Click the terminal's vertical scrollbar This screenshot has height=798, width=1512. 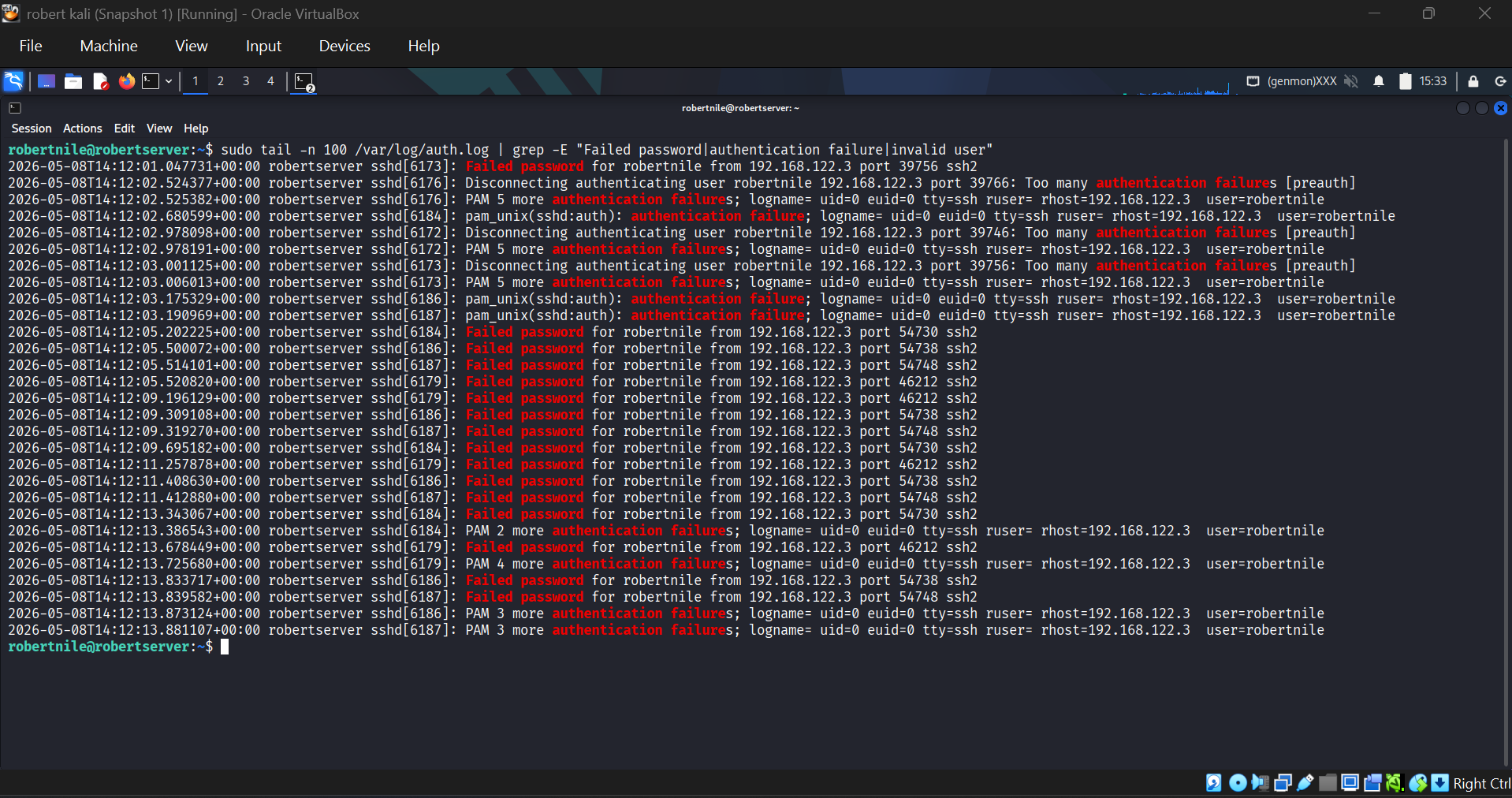tap(1506, 453)
